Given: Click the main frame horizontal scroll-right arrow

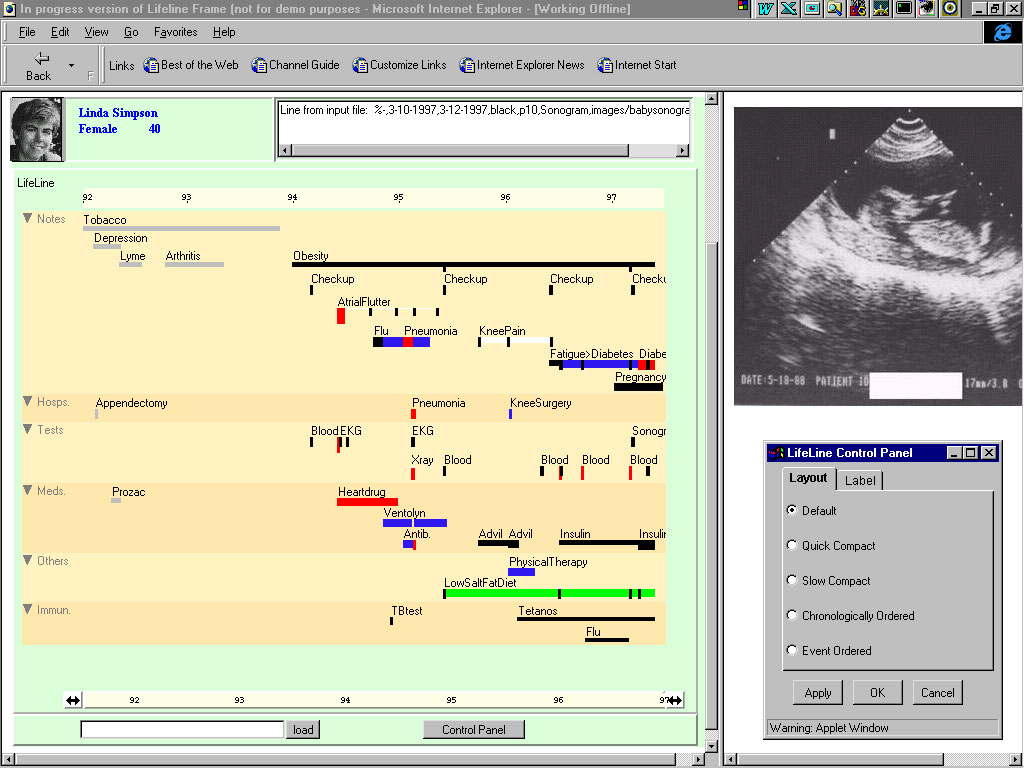Looking at the screenshot, I should 699,760.
